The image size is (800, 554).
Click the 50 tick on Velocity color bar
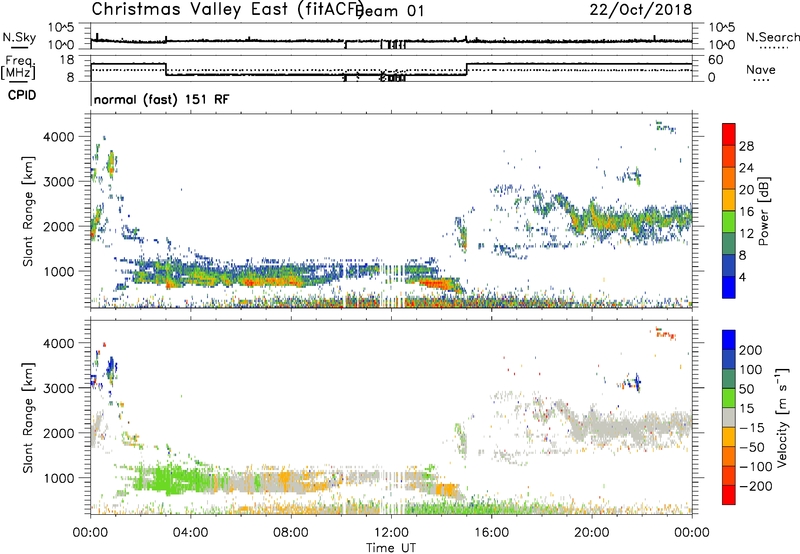tap(747, 389)
